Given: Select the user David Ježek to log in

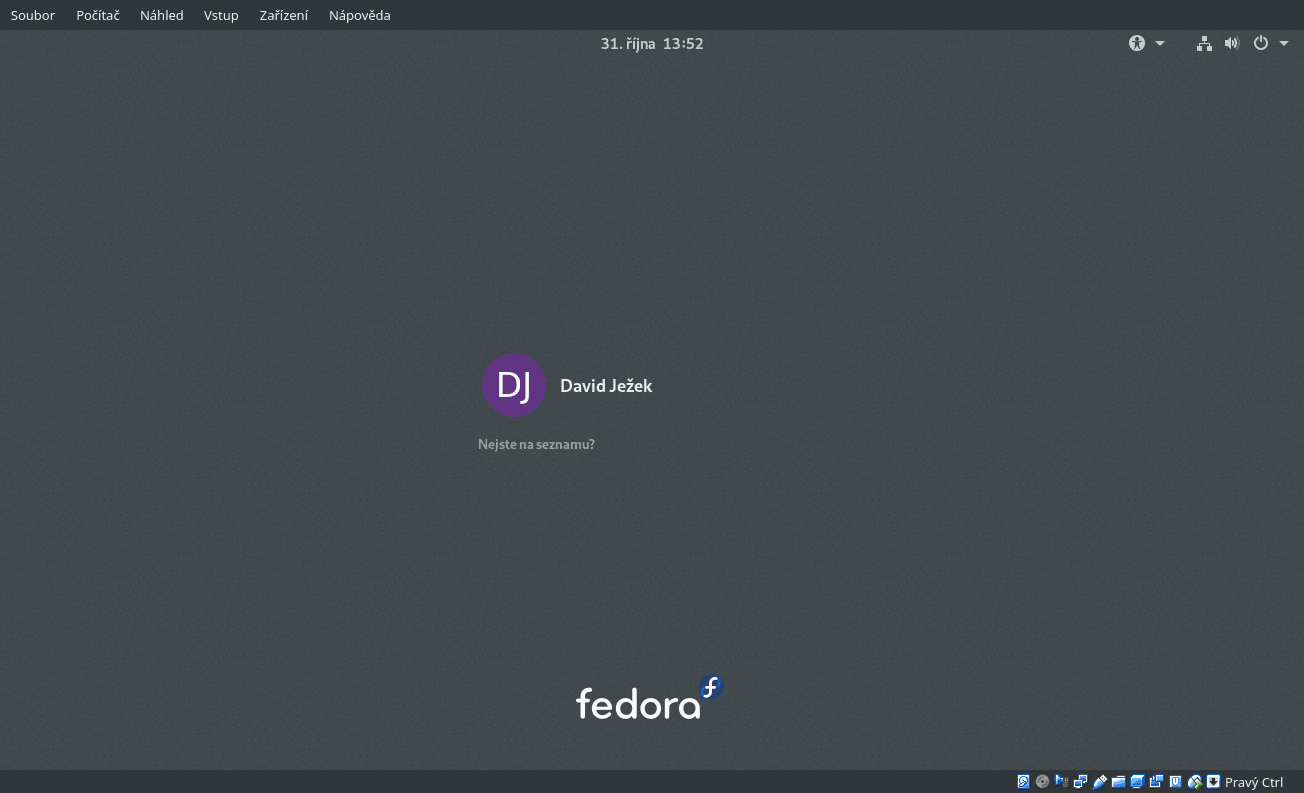Looking at the screenshot, I should point(606,385).
